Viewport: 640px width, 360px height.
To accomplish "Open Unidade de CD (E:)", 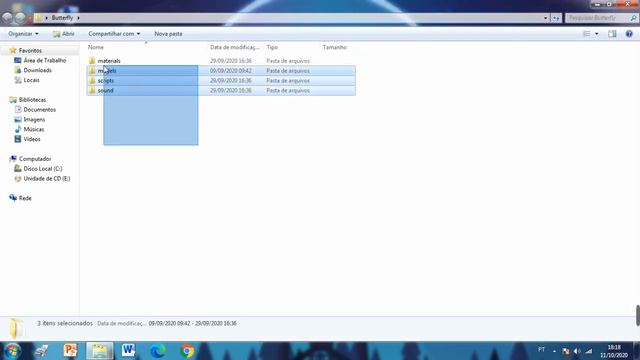I will point(47,178).
